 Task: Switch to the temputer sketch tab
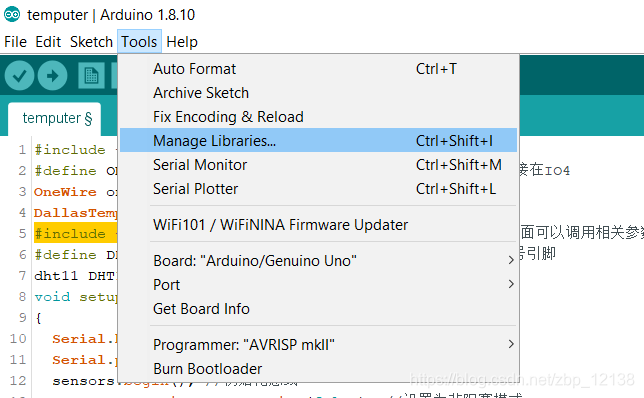pos(55,119)
